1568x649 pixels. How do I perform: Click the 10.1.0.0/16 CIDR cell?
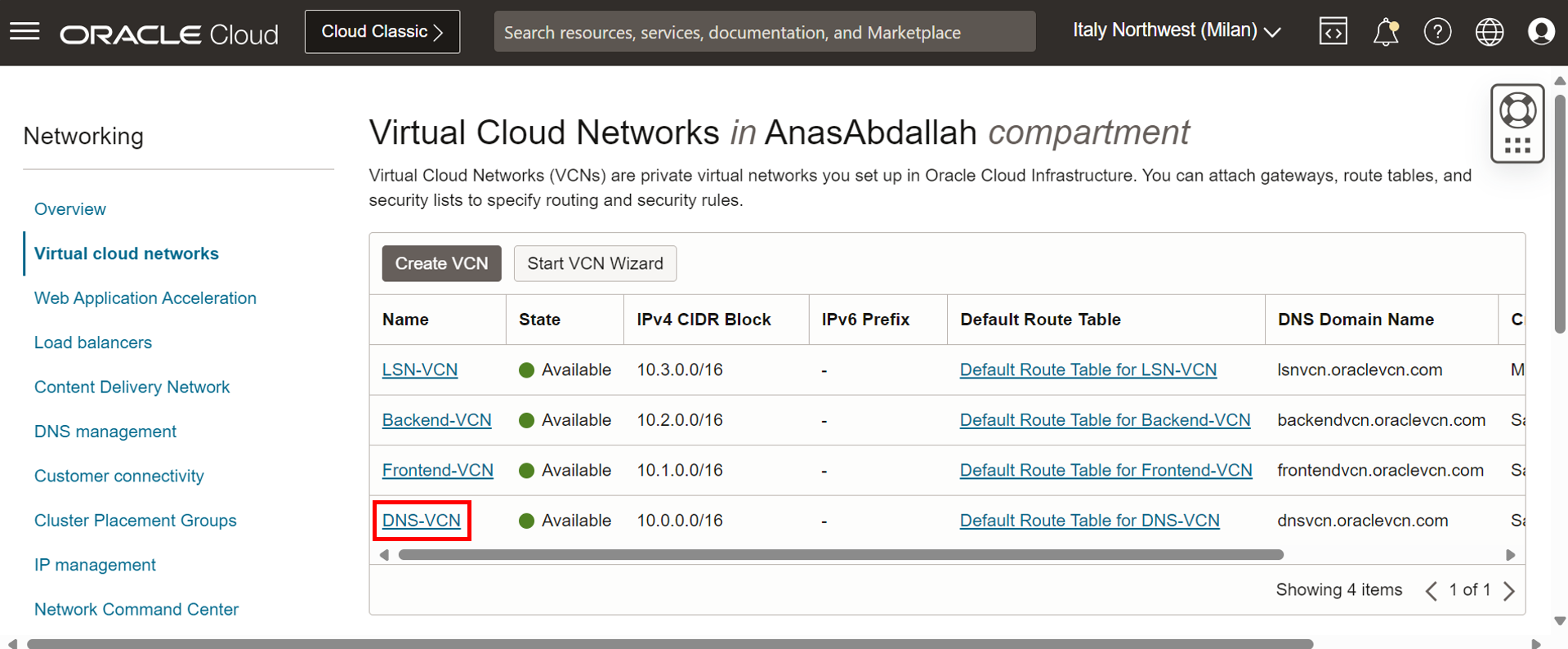pyautogui.click(x=680, y=470)
